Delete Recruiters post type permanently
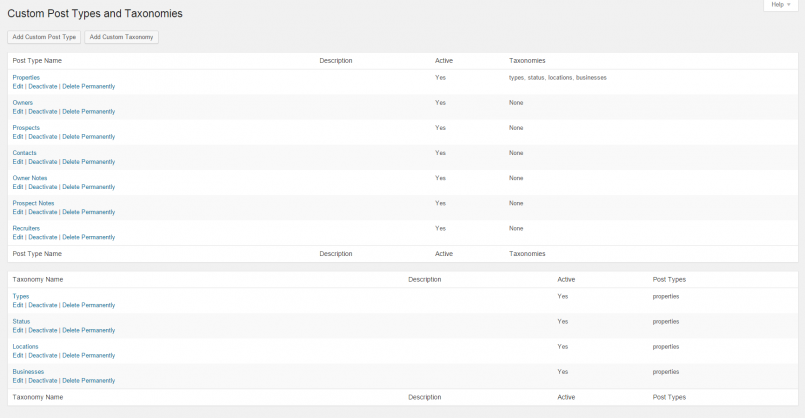 click(x=89, y=237)
